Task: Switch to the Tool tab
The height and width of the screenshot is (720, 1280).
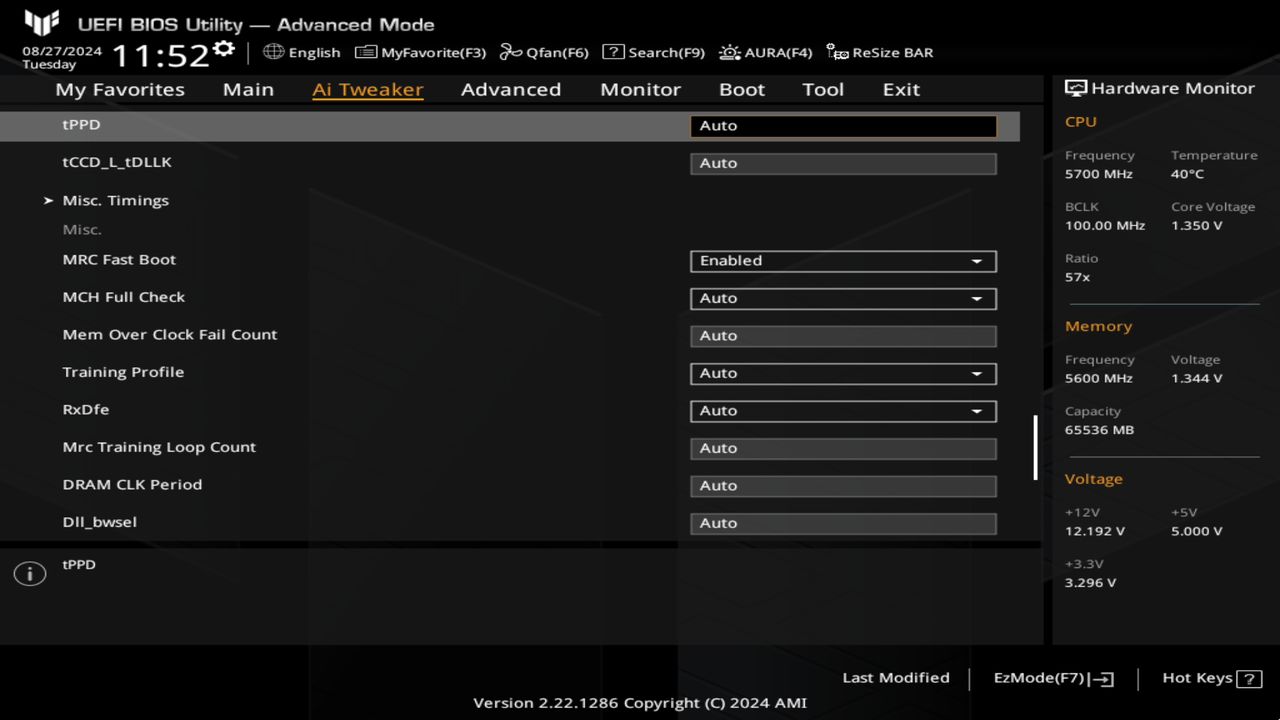Action: click(x=823, y=89)
